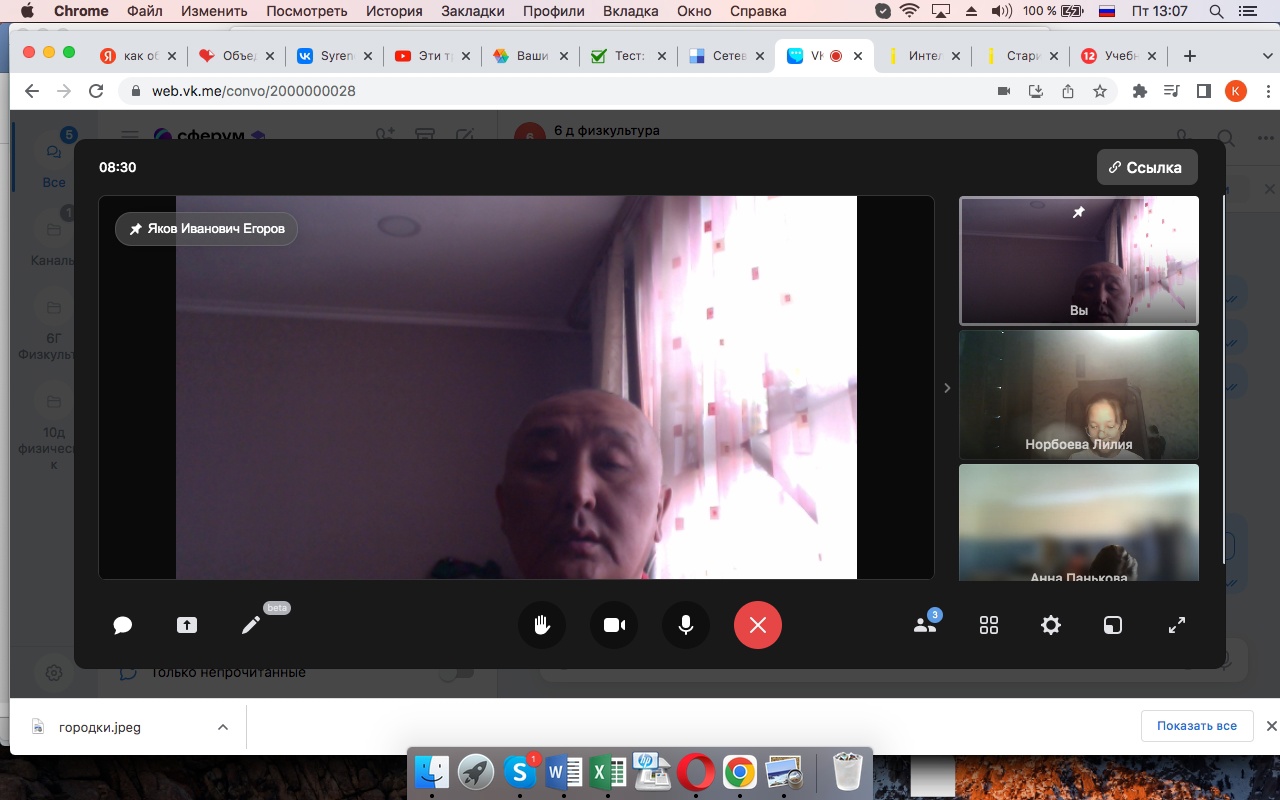Open the camera permission icon in address bar
The width and height of the screenshot is (1280, 800).
[x=1004, y=91]
